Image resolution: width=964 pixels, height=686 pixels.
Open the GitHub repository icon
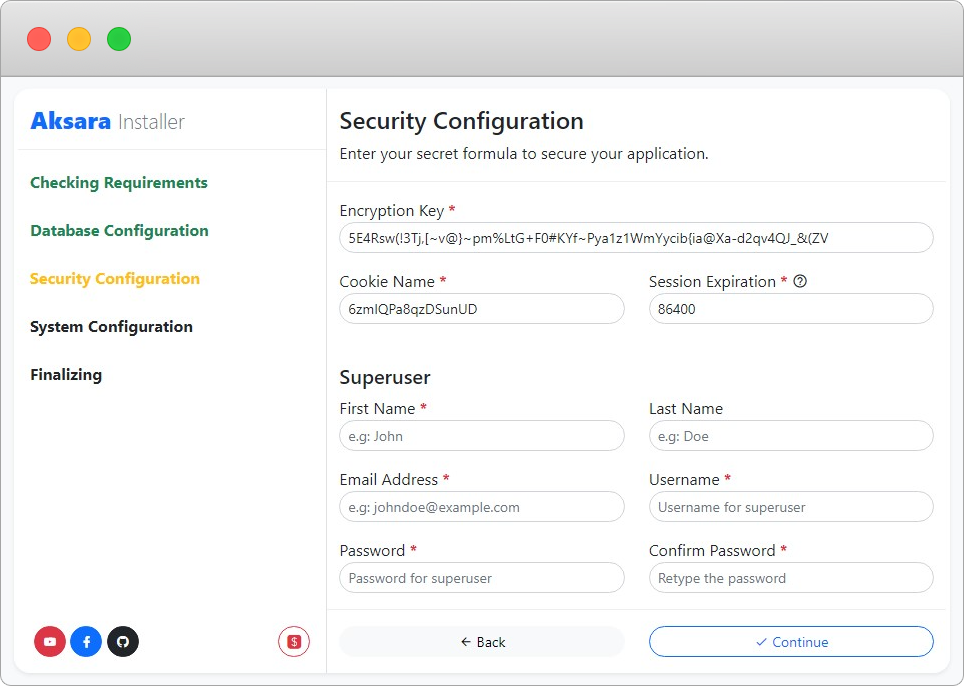click(x=123, y=642)
